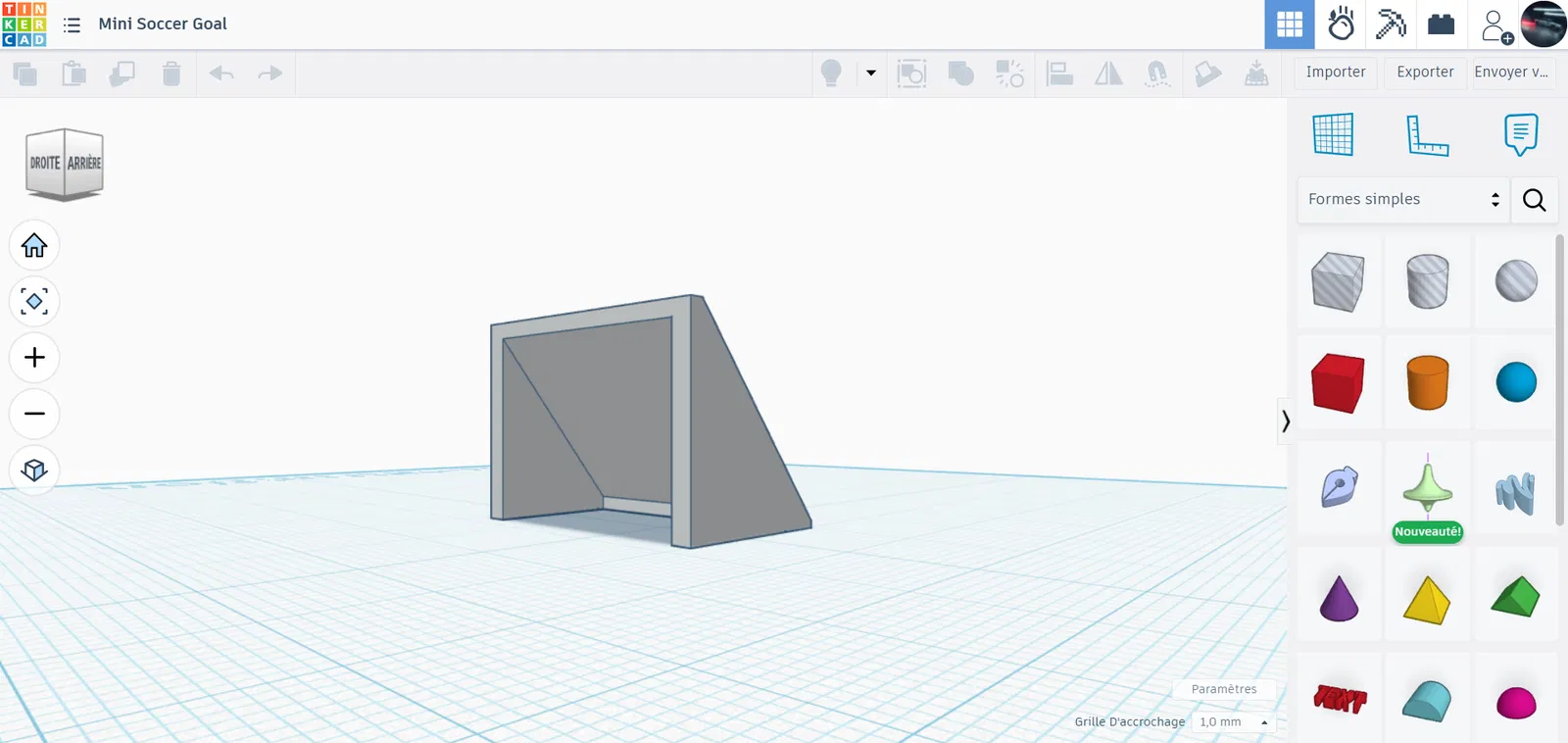Open the visibility dropdown arrow
Image resolution: width=1568 pixels, height=743 pixels.
pos(871,73)
